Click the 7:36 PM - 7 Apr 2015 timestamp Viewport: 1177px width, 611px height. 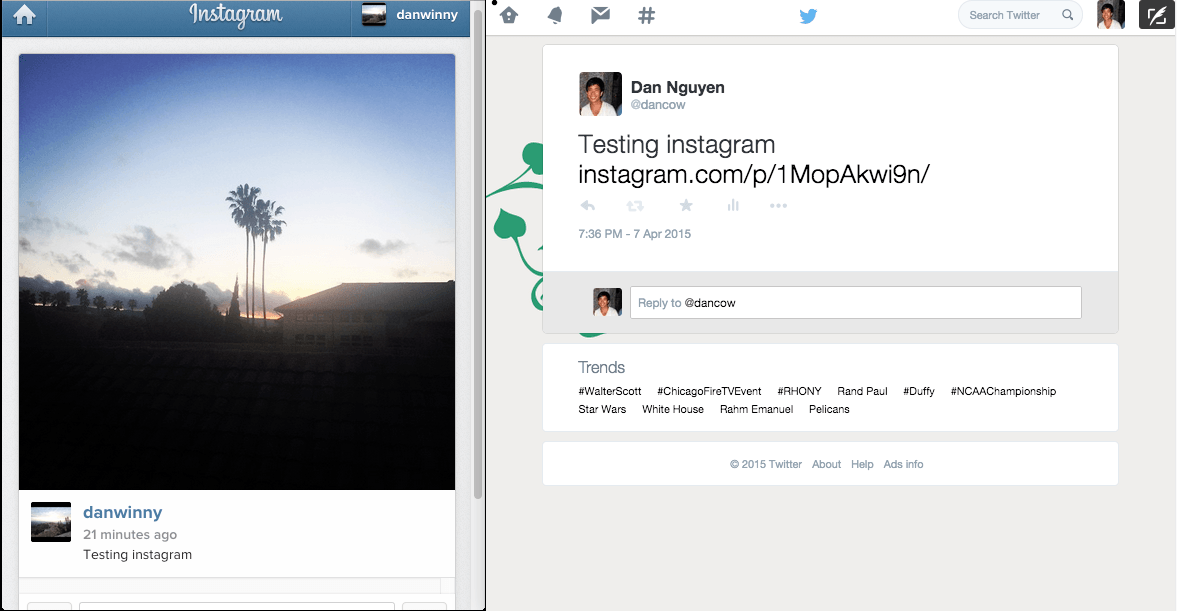634,234
